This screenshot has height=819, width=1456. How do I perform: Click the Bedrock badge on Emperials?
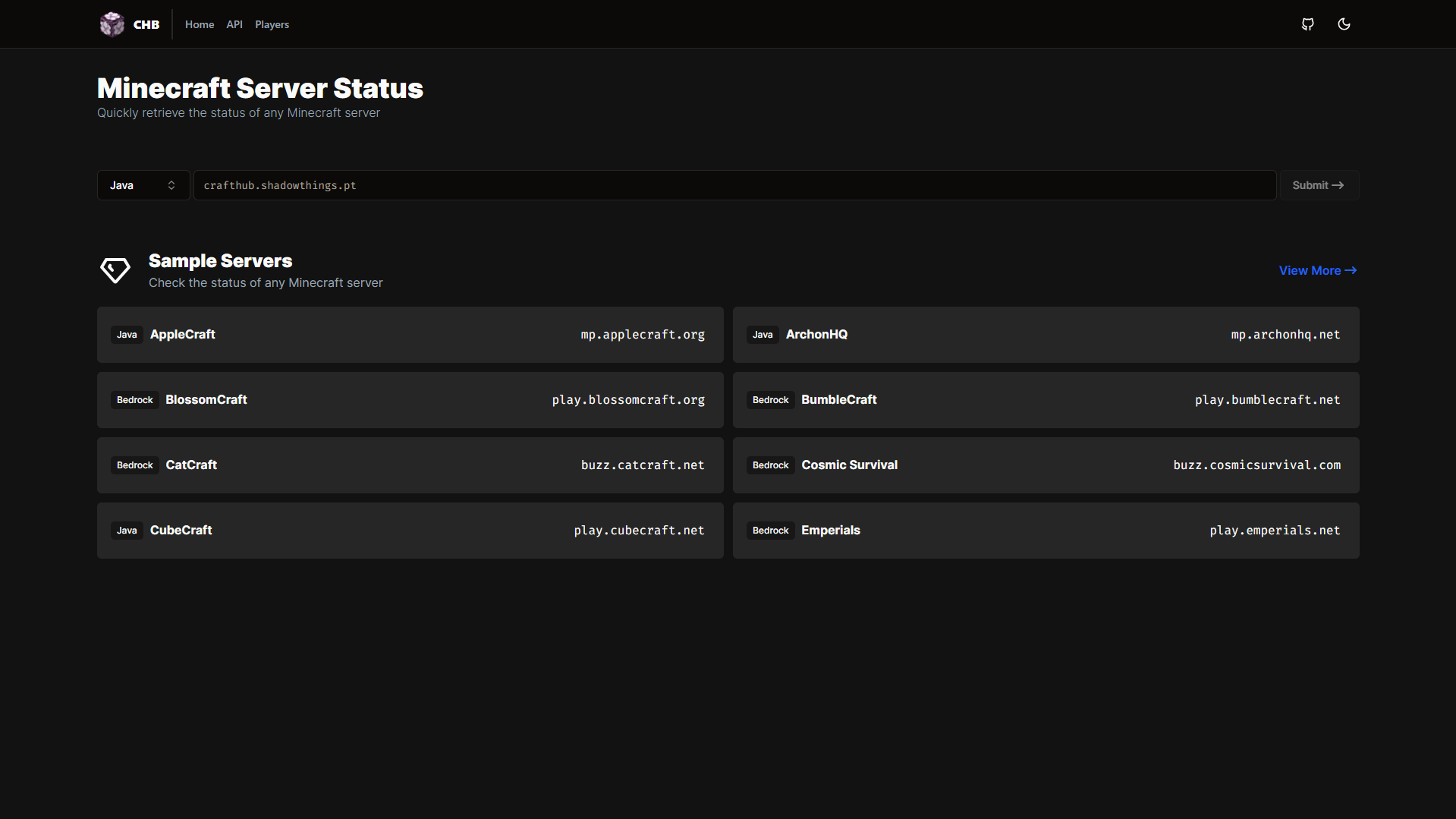tap(771, 531)
